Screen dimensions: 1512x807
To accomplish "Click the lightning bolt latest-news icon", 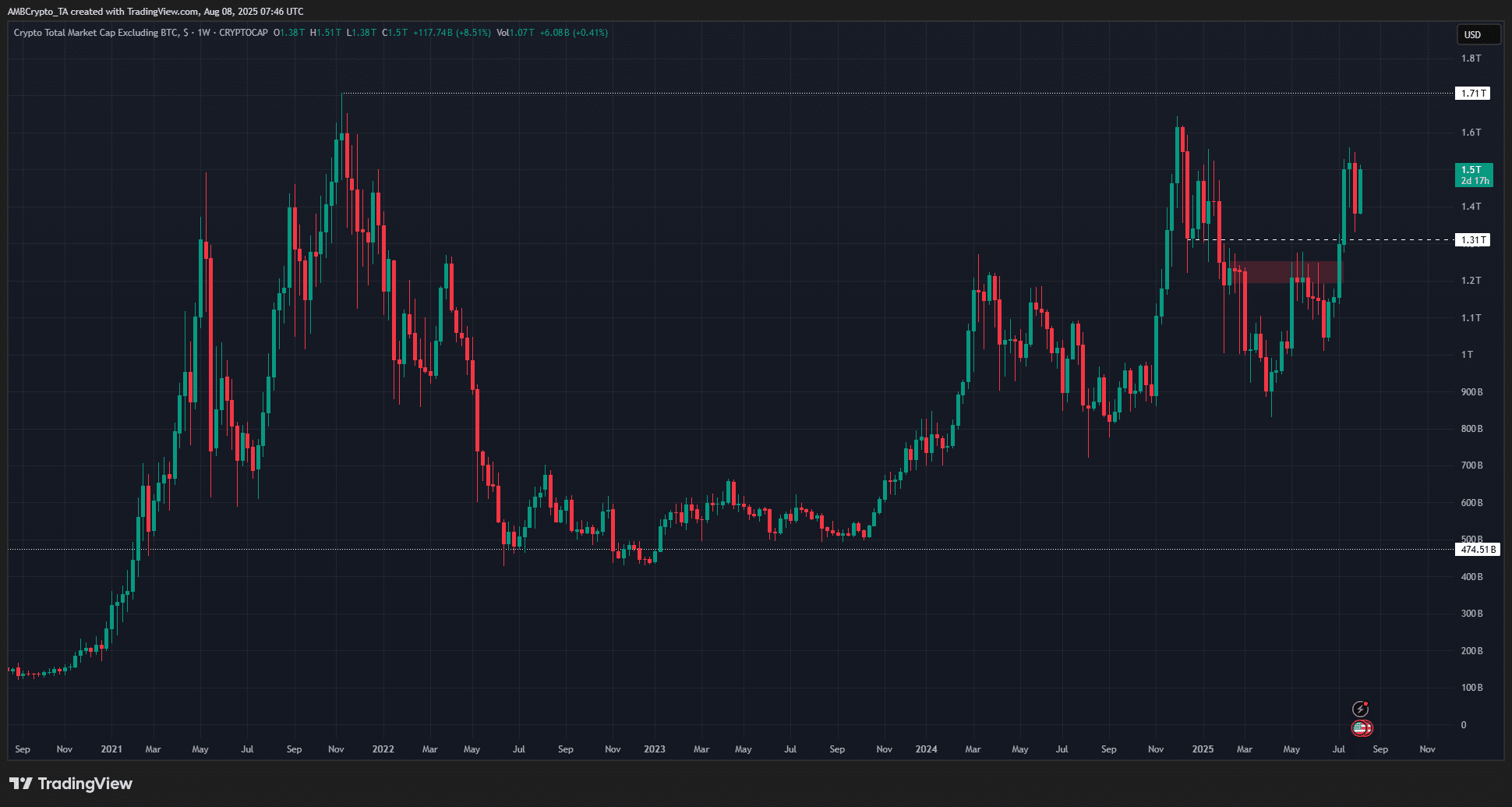I will [1360, 709].
